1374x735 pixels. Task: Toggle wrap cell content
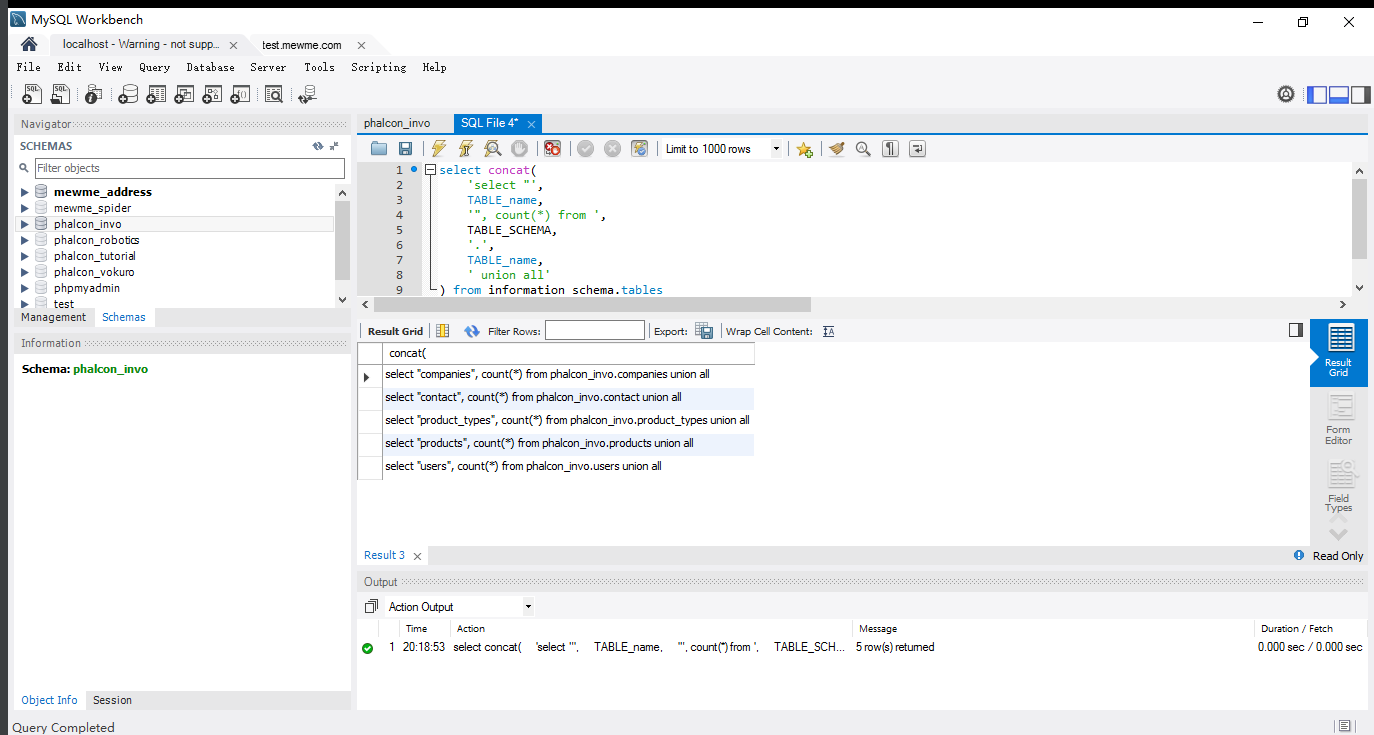(x=828, y=331)
